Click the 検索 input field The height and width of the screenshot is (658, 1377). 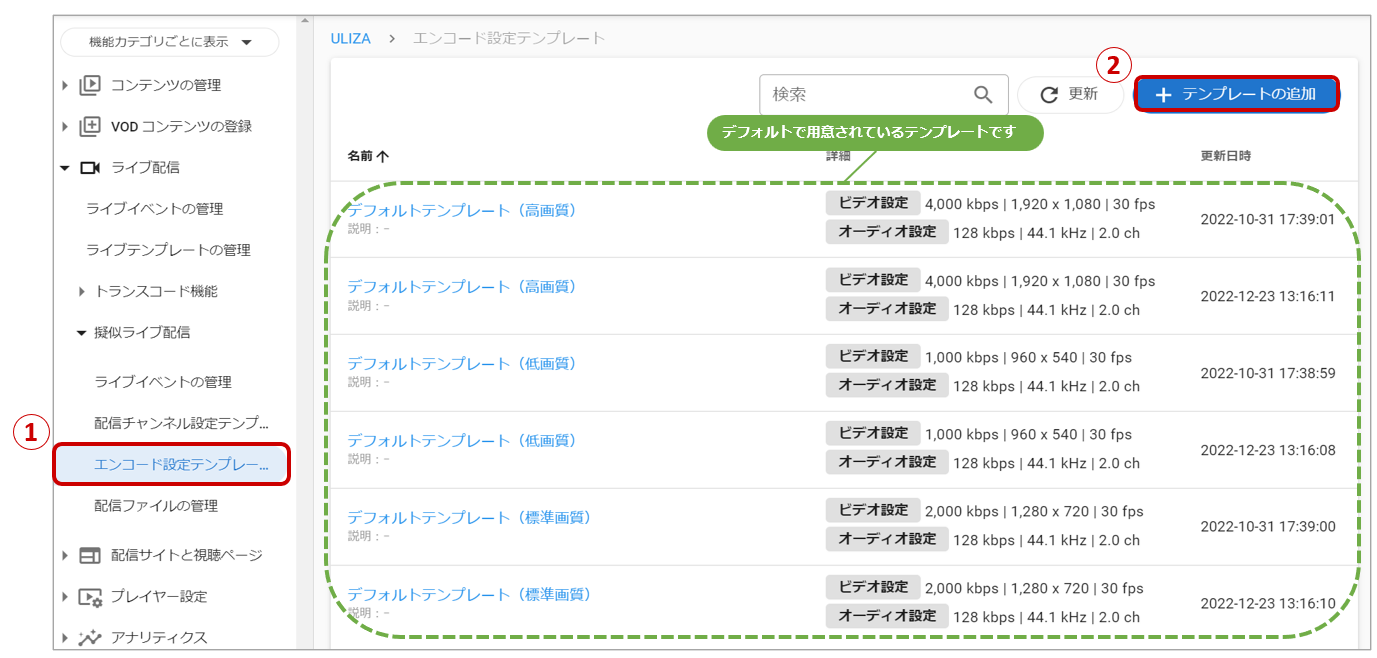(x=865, y=94)
